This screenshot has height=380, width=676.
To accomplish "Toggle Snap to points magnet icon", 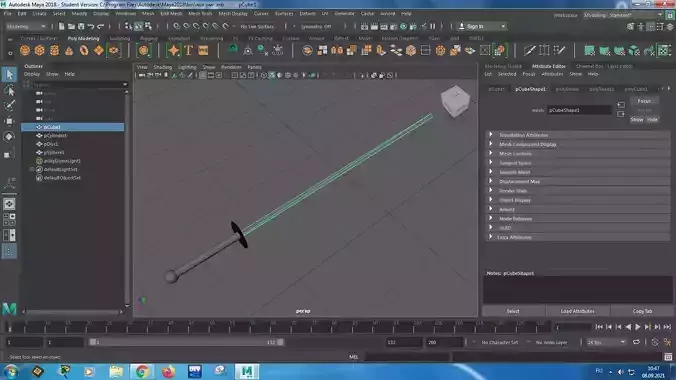I will pos(196,26).
